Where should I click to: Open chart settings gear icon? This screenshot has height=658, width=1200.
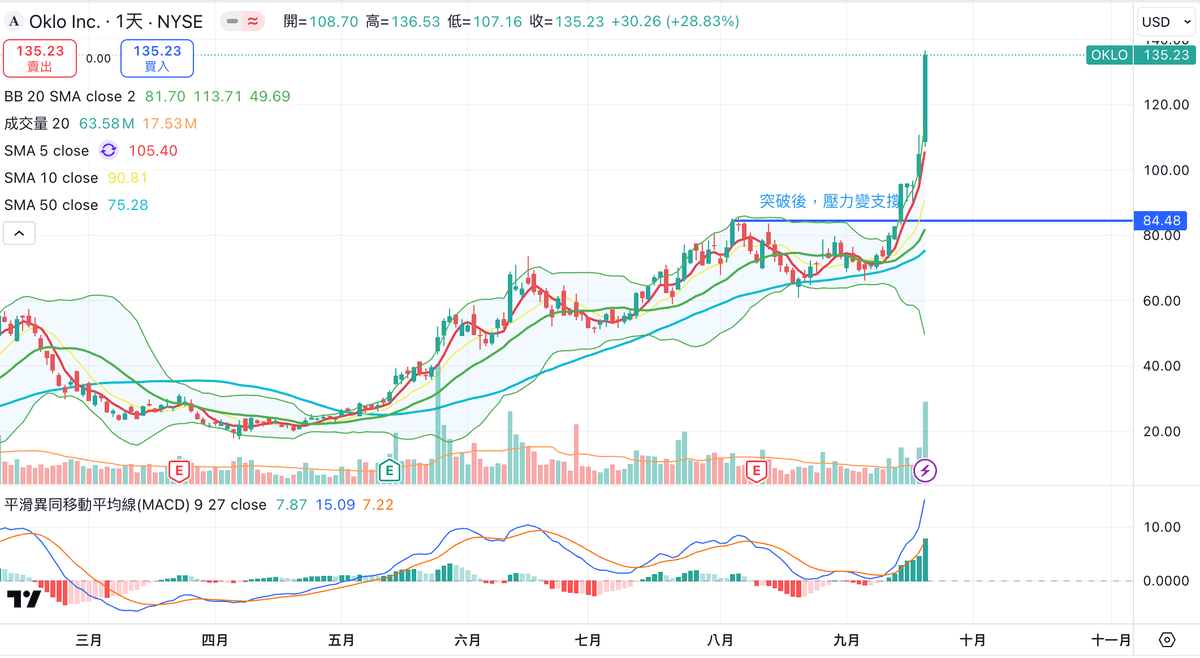click(1167, 640)
